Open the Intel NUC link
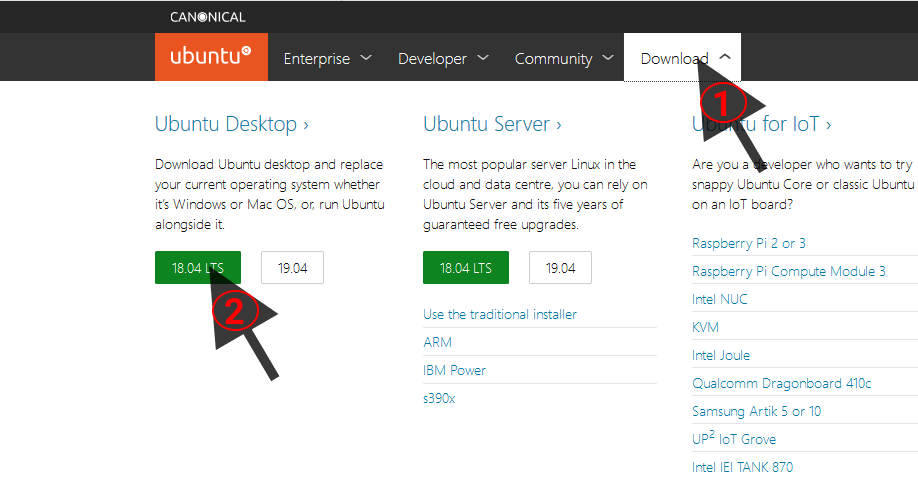This screenshot has height=500, width=918. pos(720,300)
